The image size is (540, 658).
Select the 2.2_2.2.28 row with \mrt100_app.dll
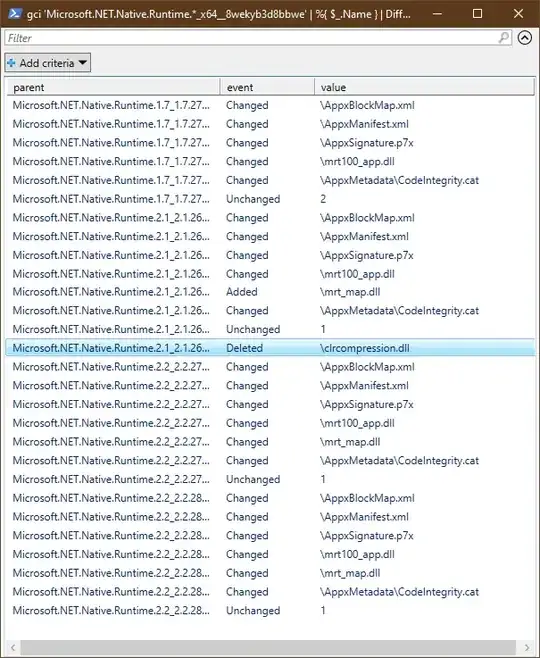pos(270,554)
